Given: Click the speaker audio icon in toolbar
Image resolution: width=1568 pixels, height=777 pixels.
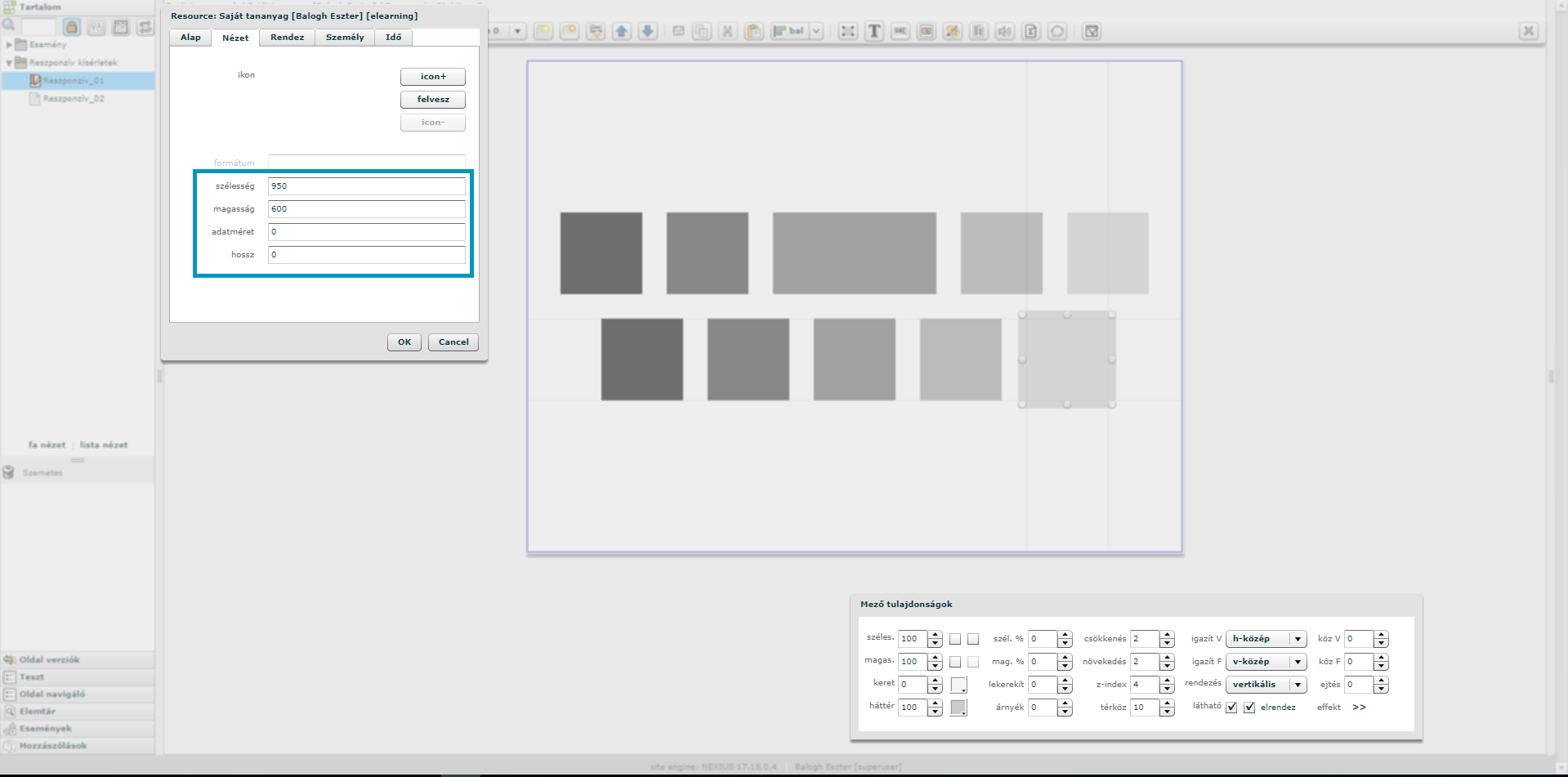Looking at the screenshot, I should pyautogui.click(x=1005, y=31).
